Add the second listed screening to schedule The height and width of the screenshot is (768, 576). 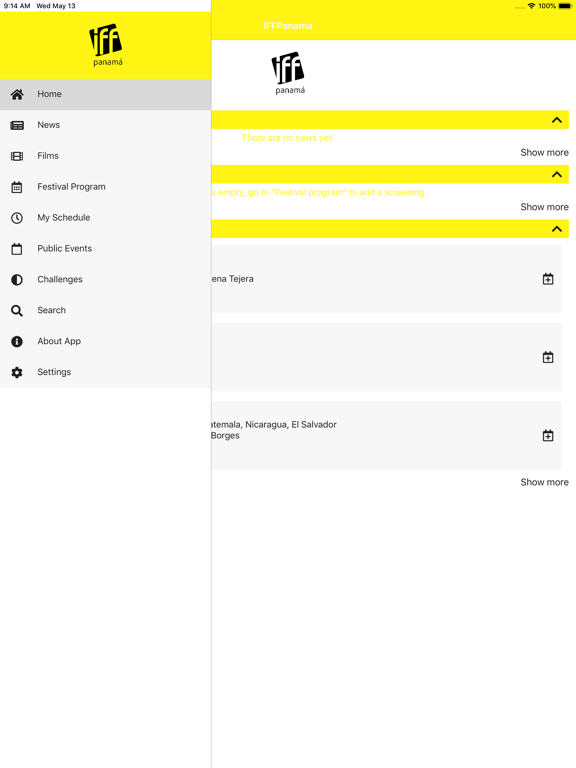pos(548,357)
